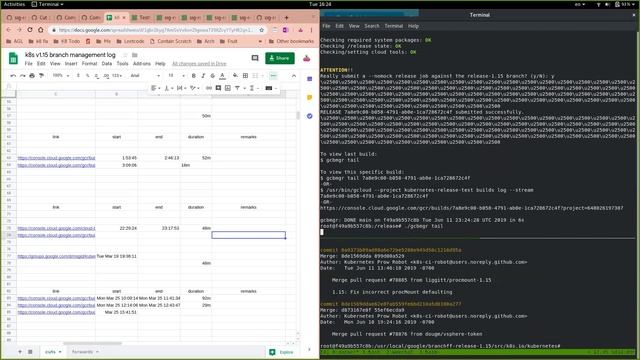640x360 pixels.
Task: Open the Sheets Format menu
Action: pos(89,64)
